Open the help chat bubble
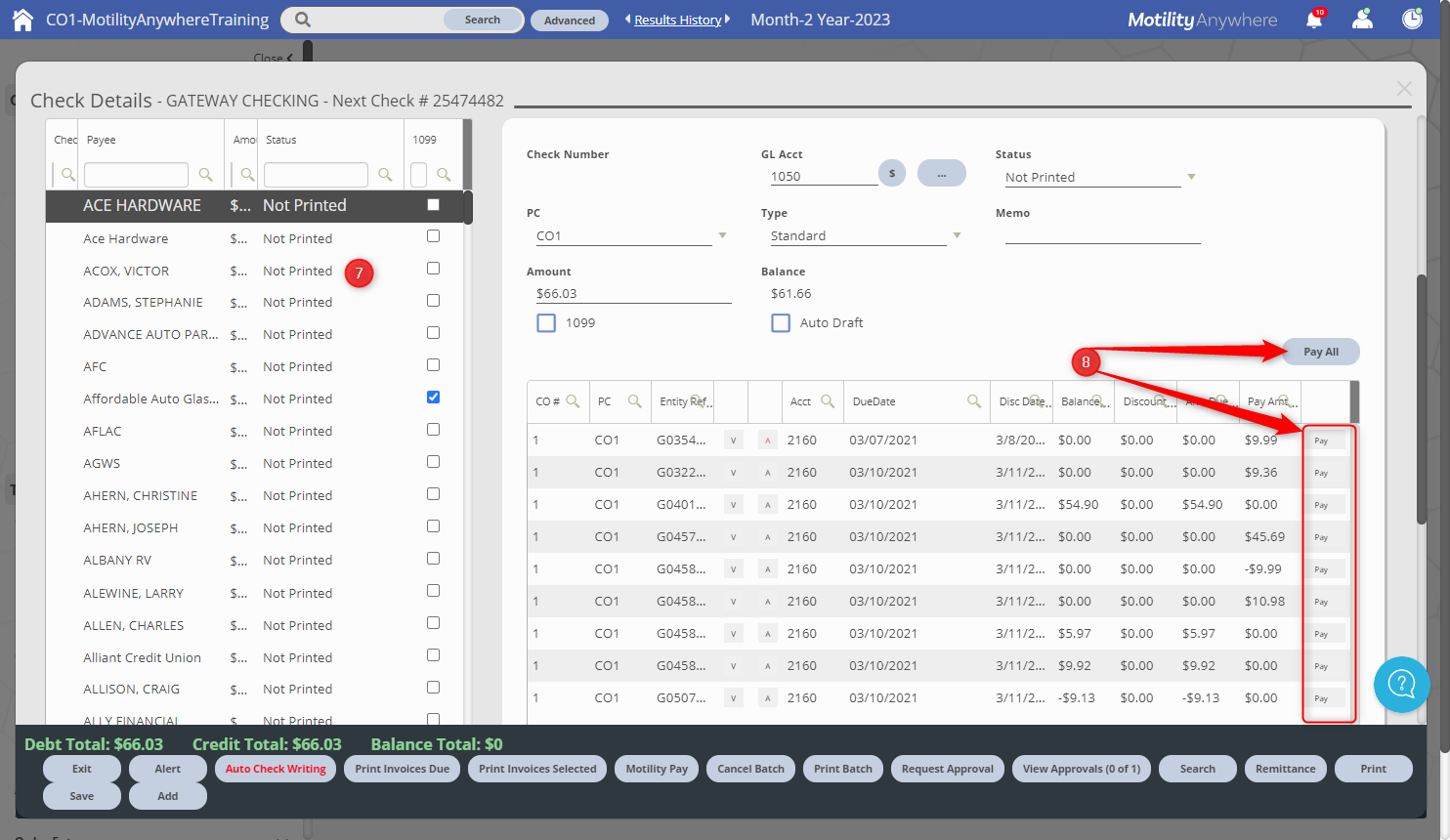The height and width of the screenshot is (840, 1450). [x=1402, y=684]
